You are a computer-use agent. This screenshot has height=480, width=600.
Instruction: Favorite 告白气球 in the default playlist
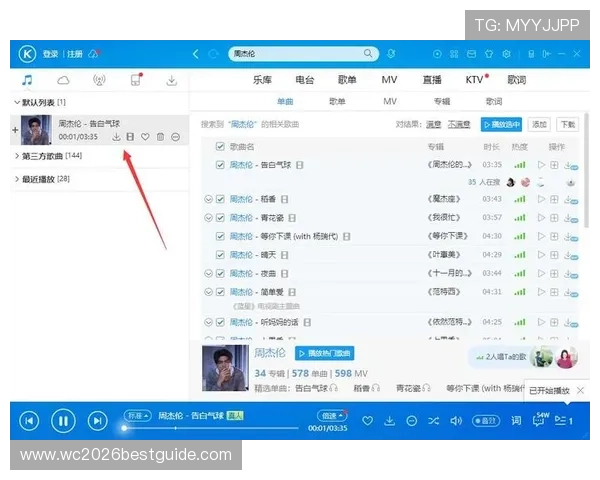pyautogui.click(x=145, y=137)
